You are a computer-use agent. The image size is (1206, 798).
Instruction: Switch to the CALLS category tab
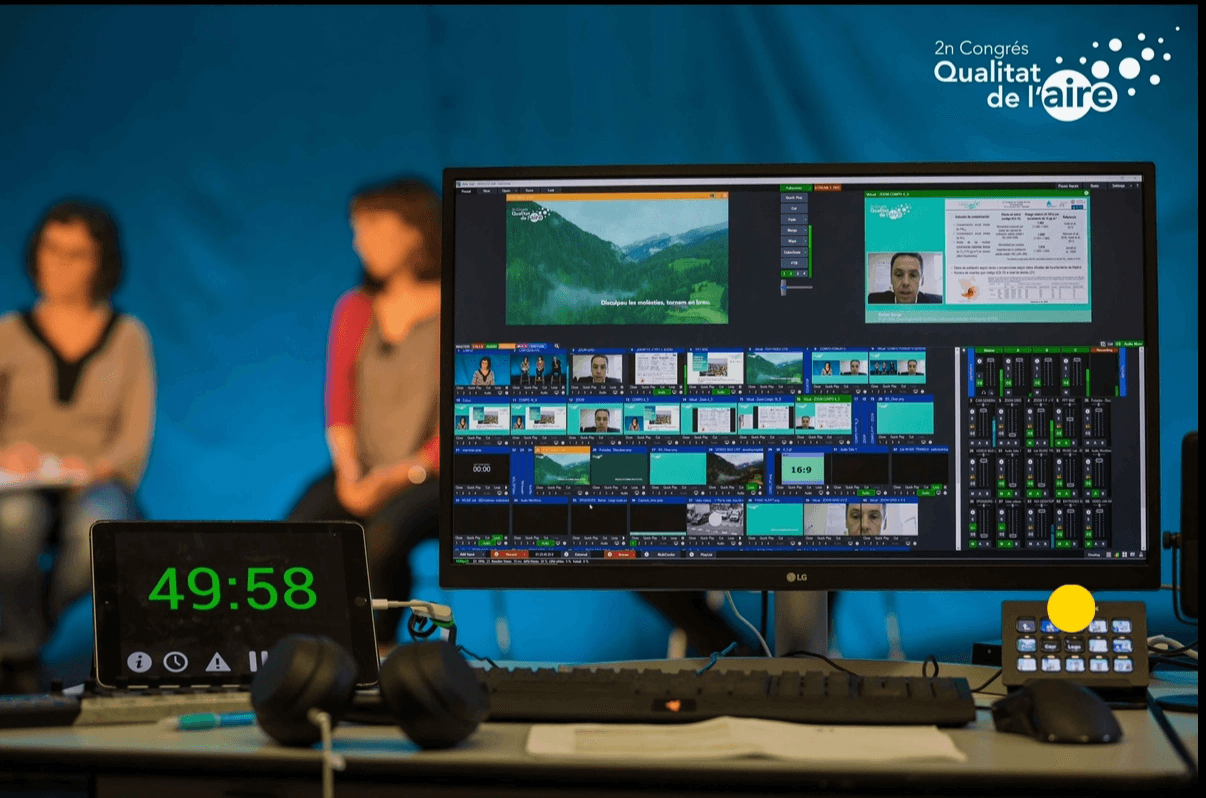pyautogui.click(x=478, y=347)
